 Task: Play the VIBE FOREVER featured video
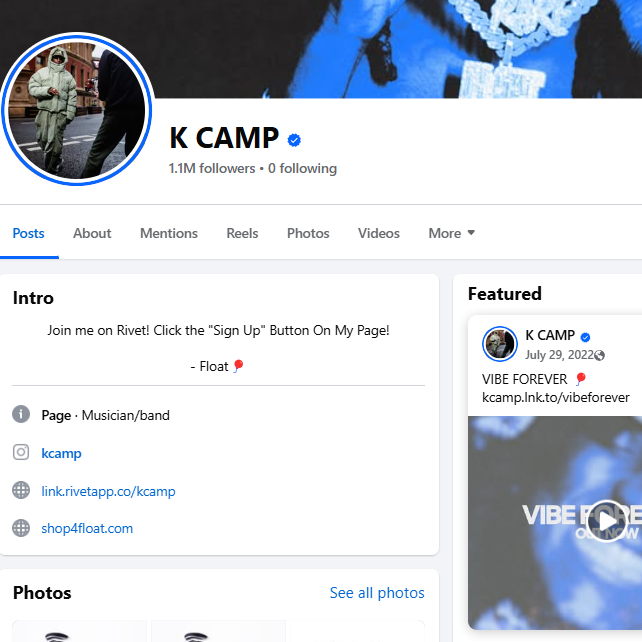click(607, 521)
